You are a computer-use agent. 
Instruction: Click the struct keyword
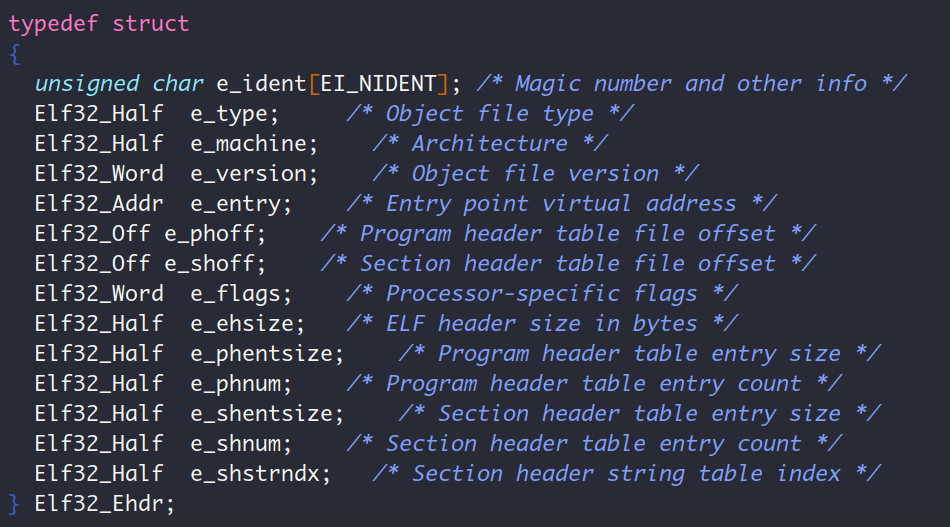[150, 24]
